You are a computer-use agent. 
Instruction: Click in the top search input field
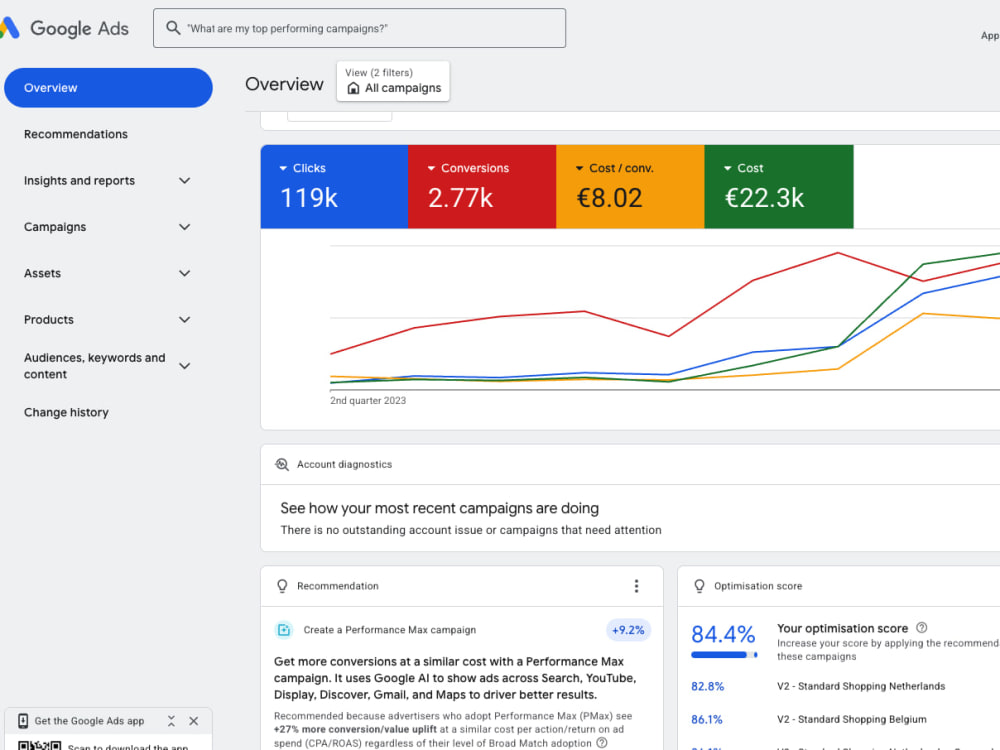[x=360, y=28]
